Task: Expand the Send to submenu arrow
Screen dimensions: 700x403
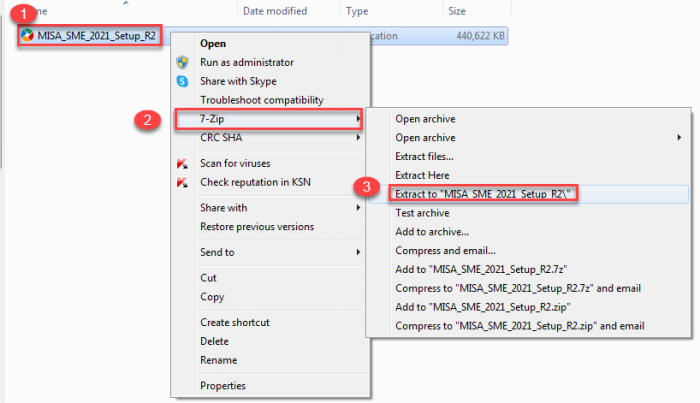Action: 359,252
